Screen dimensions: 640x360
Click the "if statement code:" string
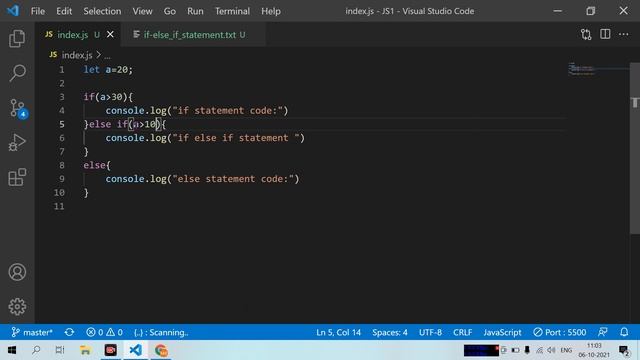(228, 111)
